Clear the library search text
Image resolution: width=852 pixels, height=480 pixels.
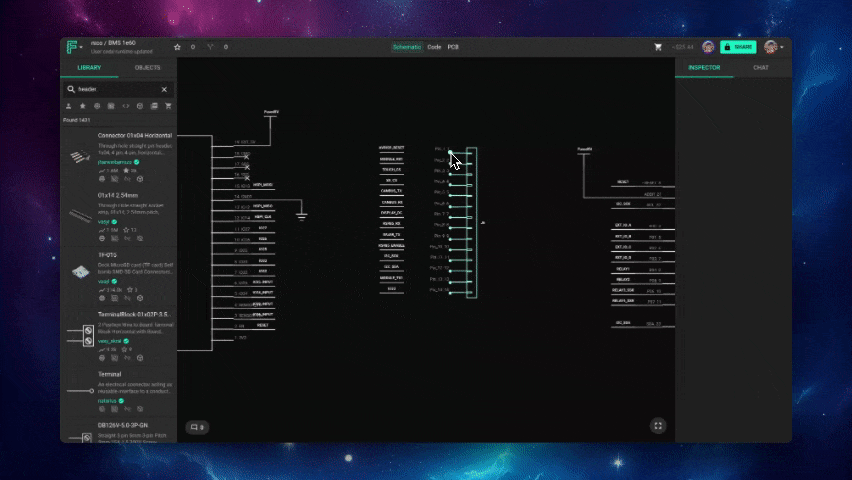pyautogui.click(x=164, y=89)
